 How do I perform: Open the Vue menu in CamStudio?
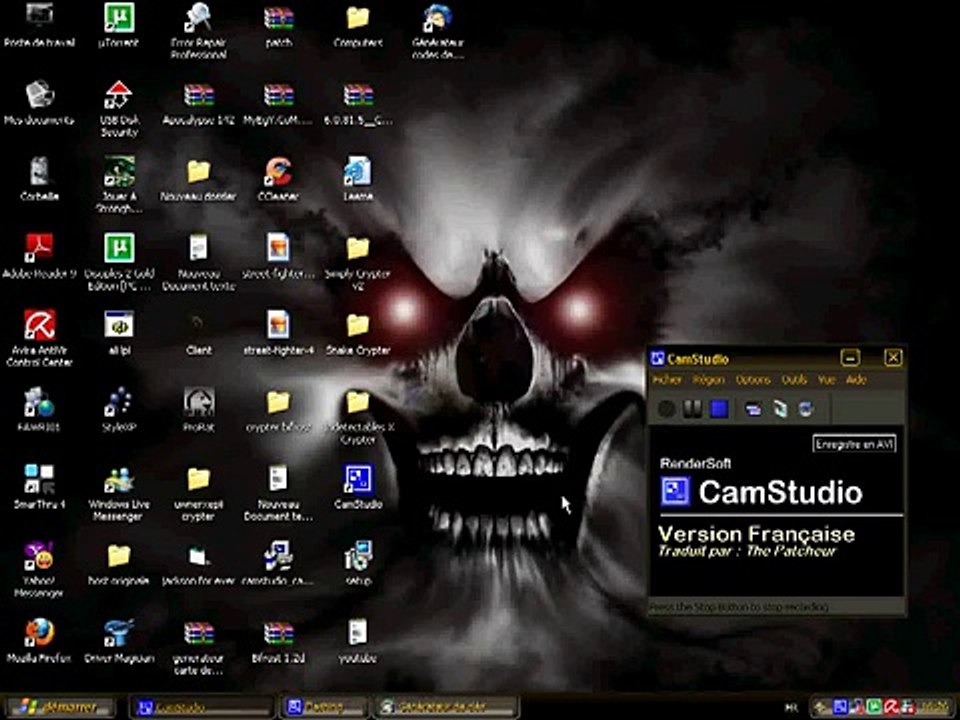click(827, 380)
